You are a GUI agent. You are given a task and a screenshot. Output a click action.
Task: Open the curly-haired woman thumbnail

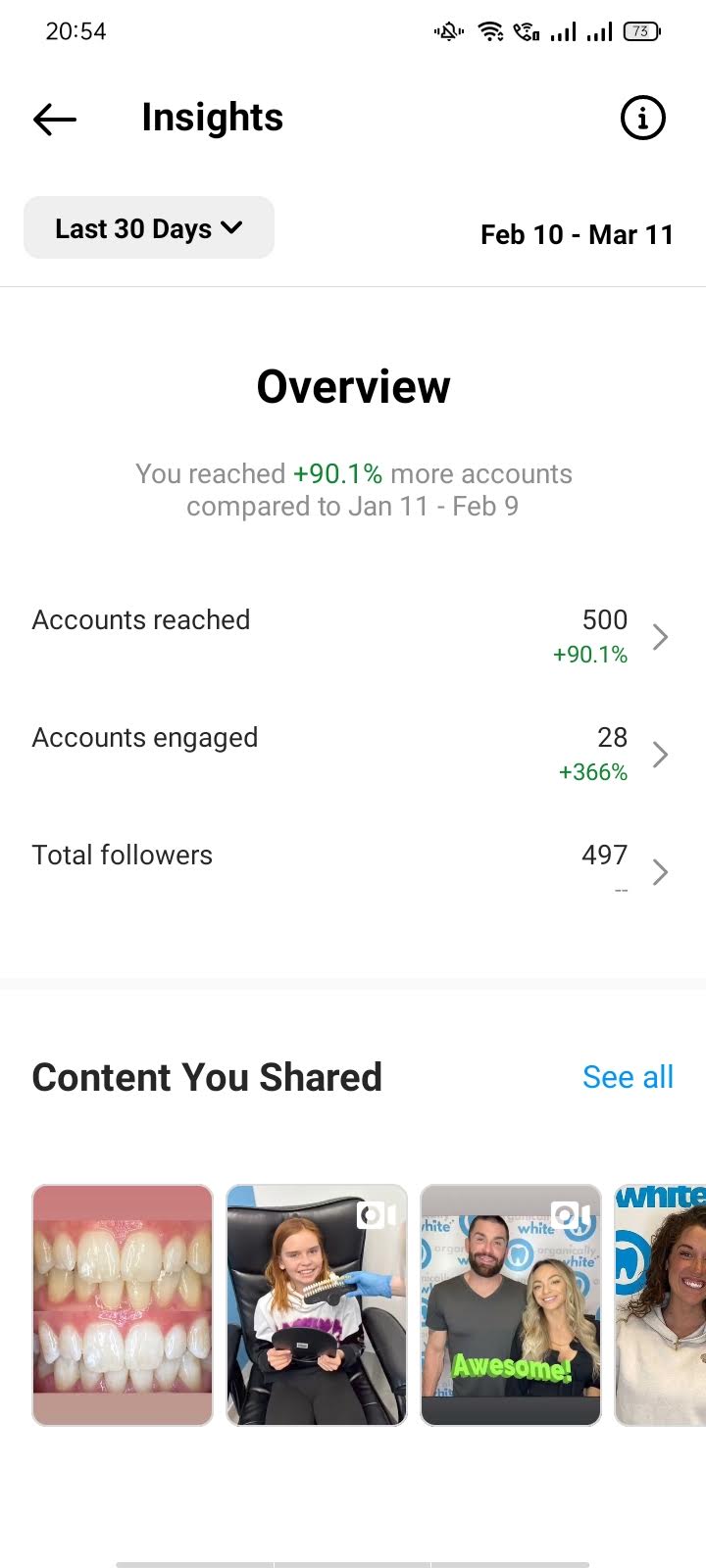(660, 1305)
